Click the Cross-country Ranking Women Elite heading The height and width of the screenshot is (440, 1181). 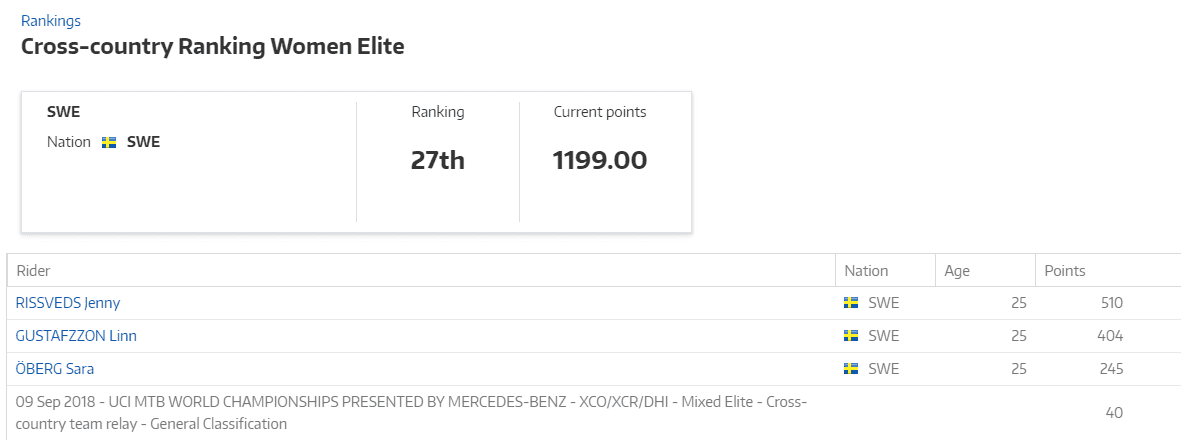213,47
